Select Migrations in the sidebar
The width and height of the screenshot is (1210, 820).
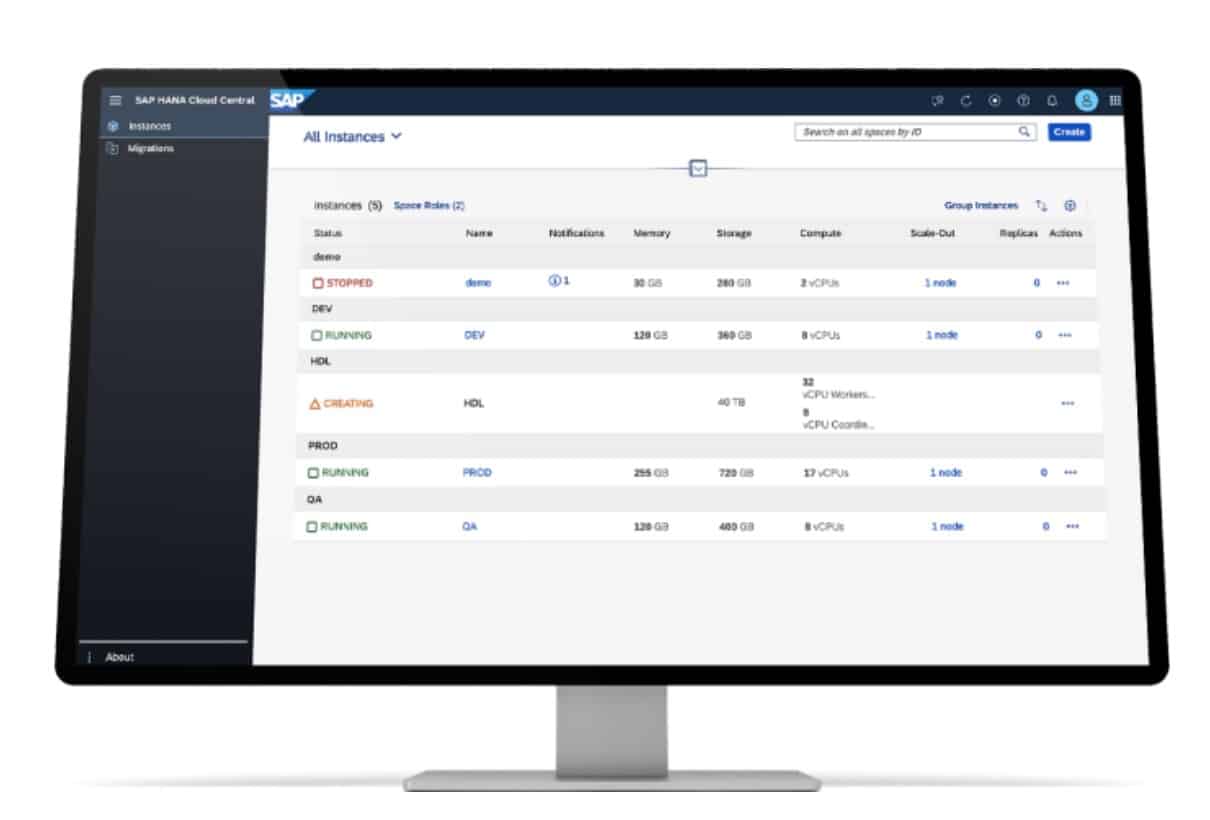[x=150, y=149]
